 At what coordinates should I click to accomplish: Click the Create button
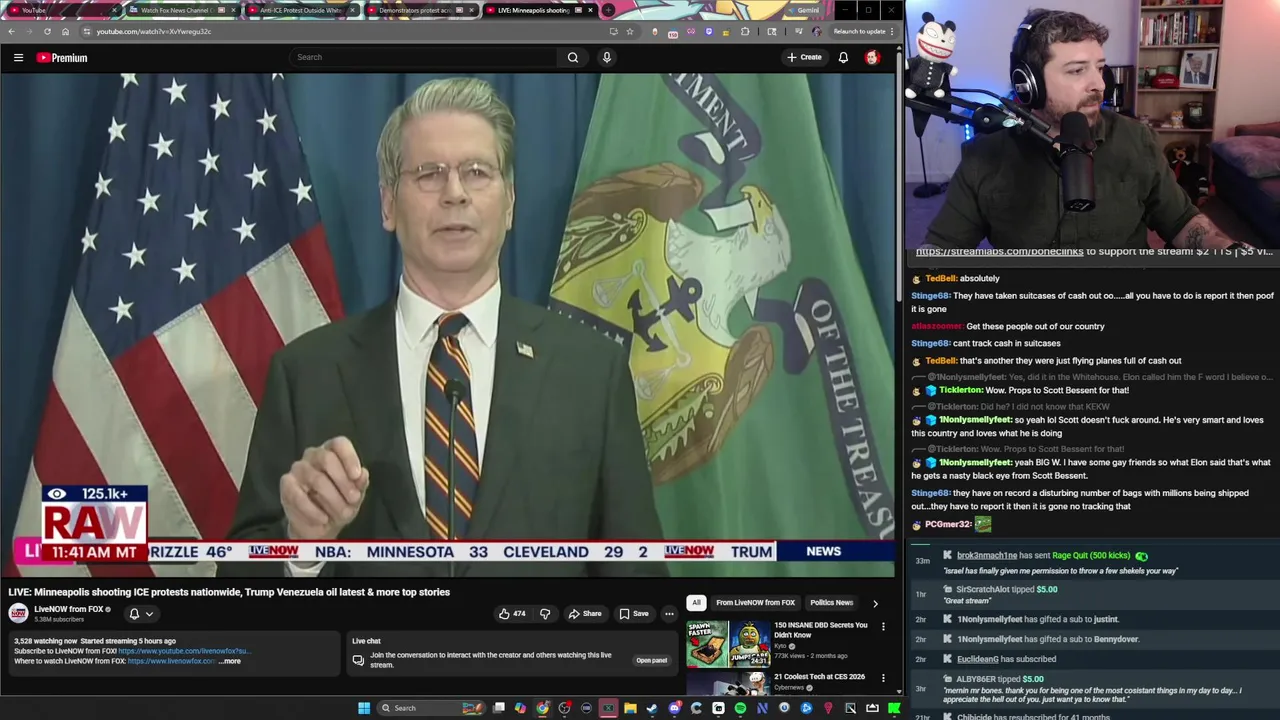click(x=804, y=57)
